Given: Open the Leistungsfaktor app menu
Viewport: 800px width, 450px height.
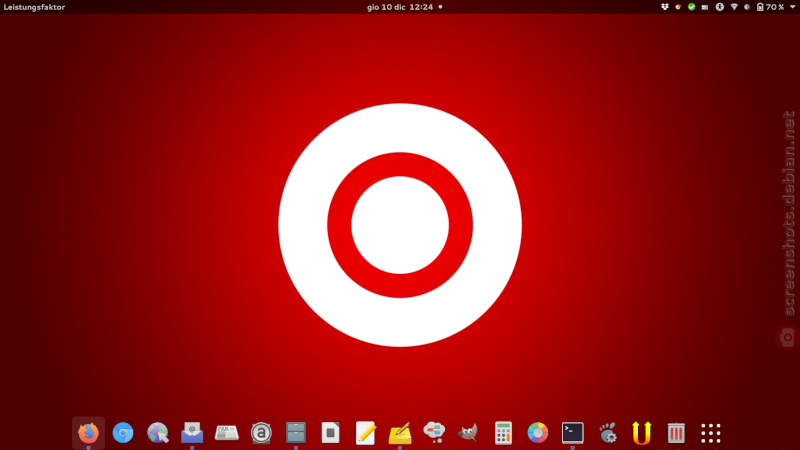Looking at the screenshot, I should point(34,7).
